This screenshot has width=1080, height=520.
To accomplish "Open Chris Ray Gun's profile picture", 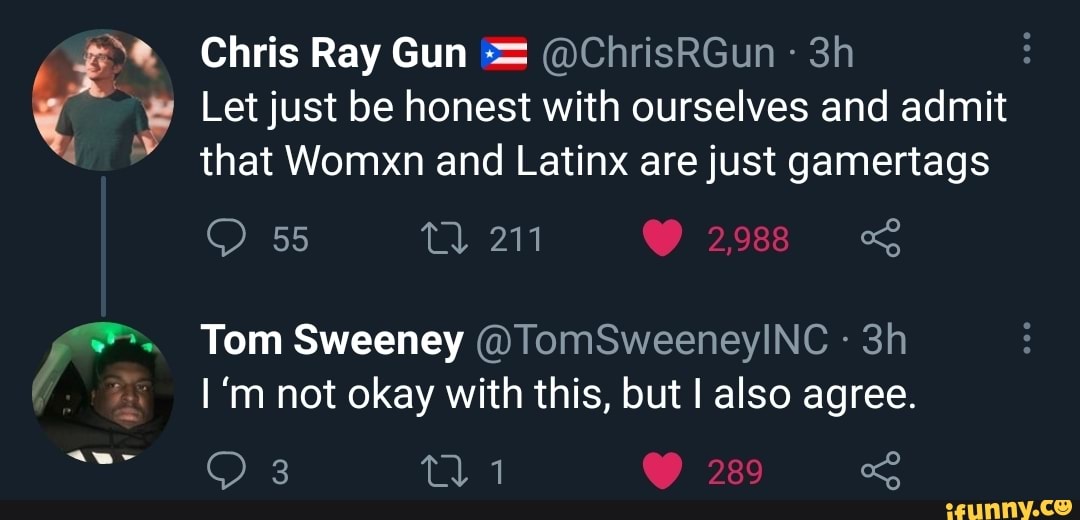I will click(x=103, y=98).
